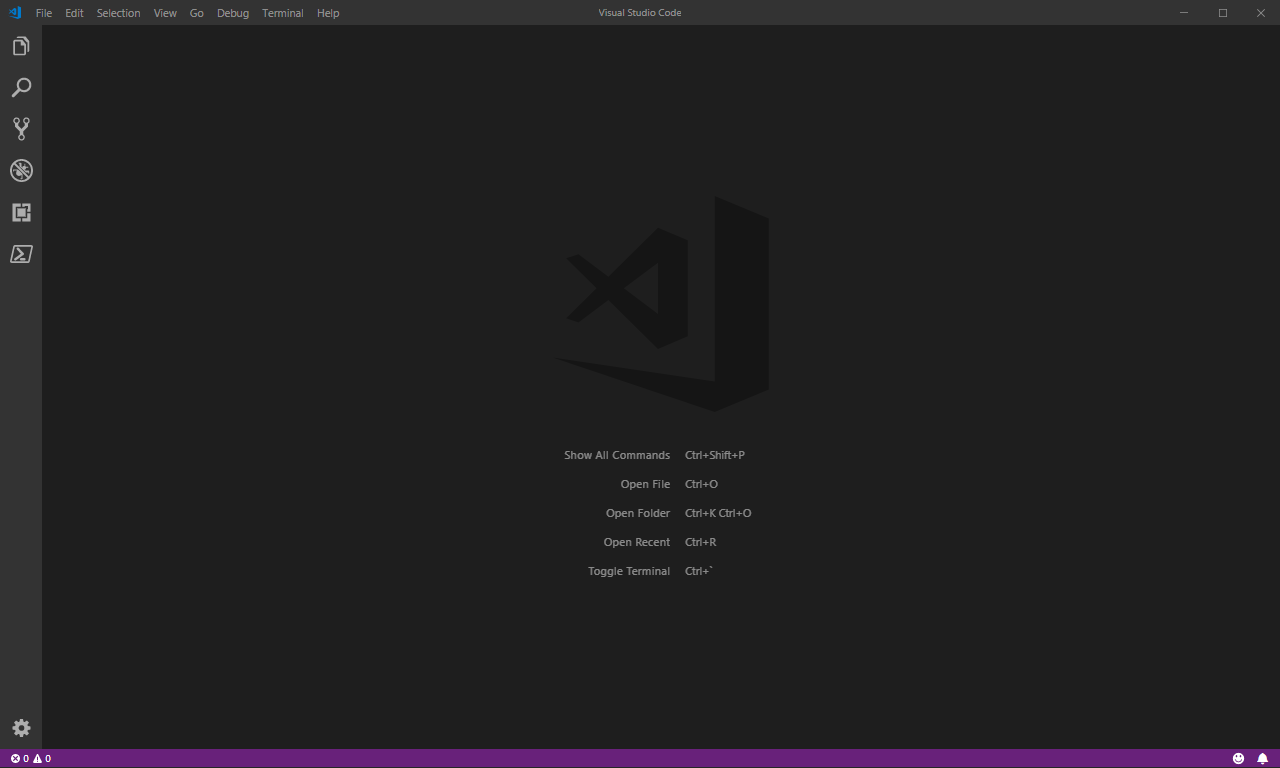This screenshot has width=1280, height=768.
Task: Open the Explorer view in activity bar
Action: tap(21, 46)
